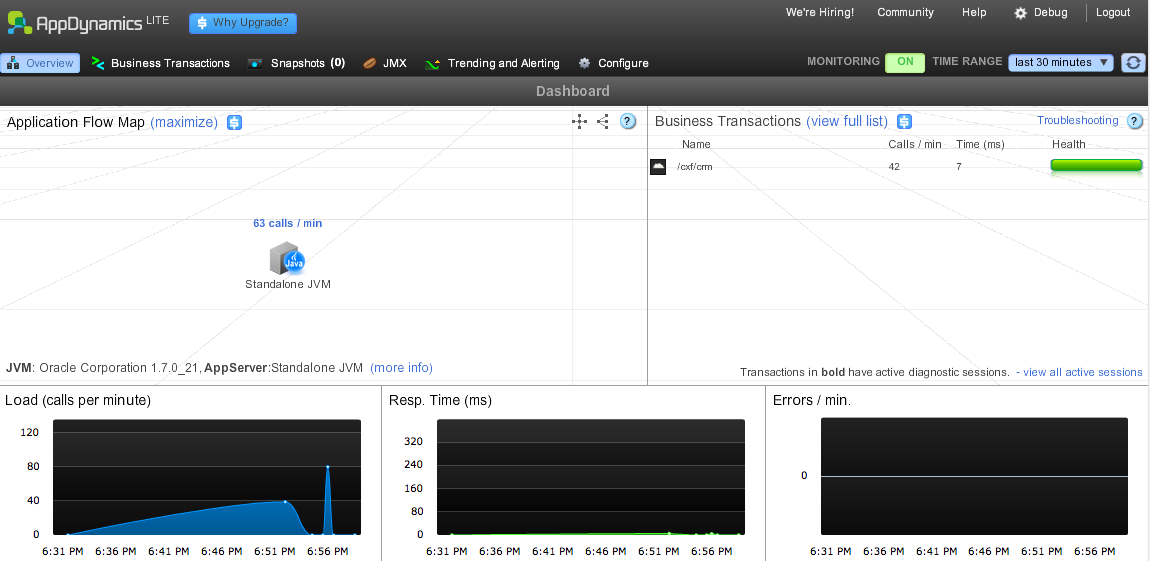Click the Time (ms) column header
This screenshot has width=1150, height=561.
pos(980,144)
